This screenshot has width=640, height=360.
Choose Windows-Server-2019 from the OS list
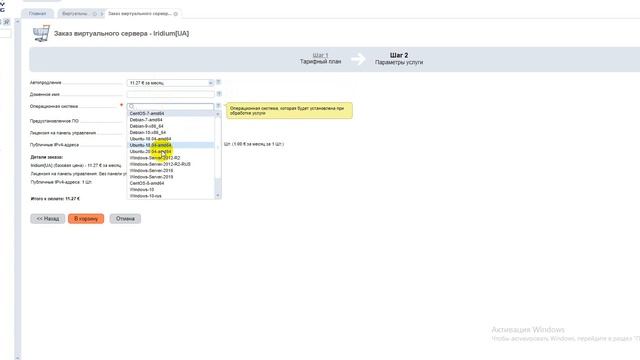(171, 177)
